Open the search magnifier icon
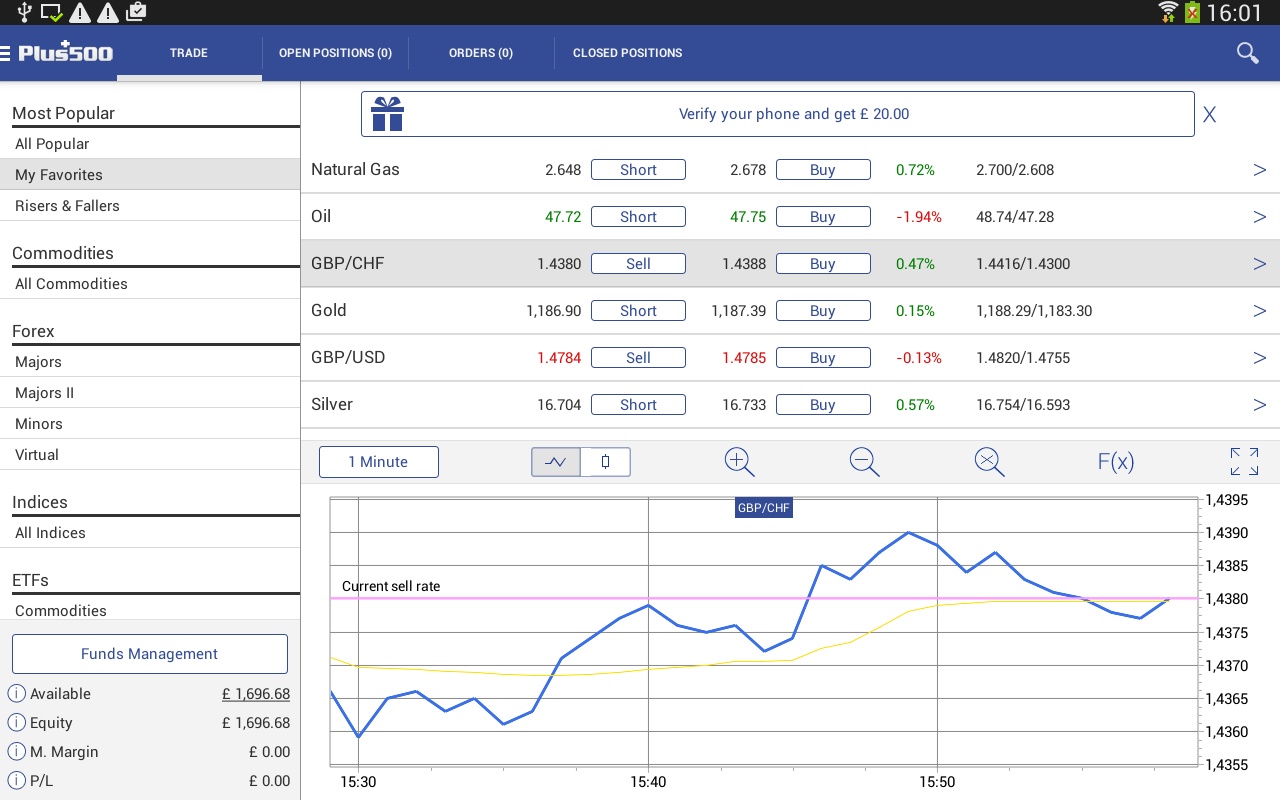1280x800 pixels. [1247, 53]
